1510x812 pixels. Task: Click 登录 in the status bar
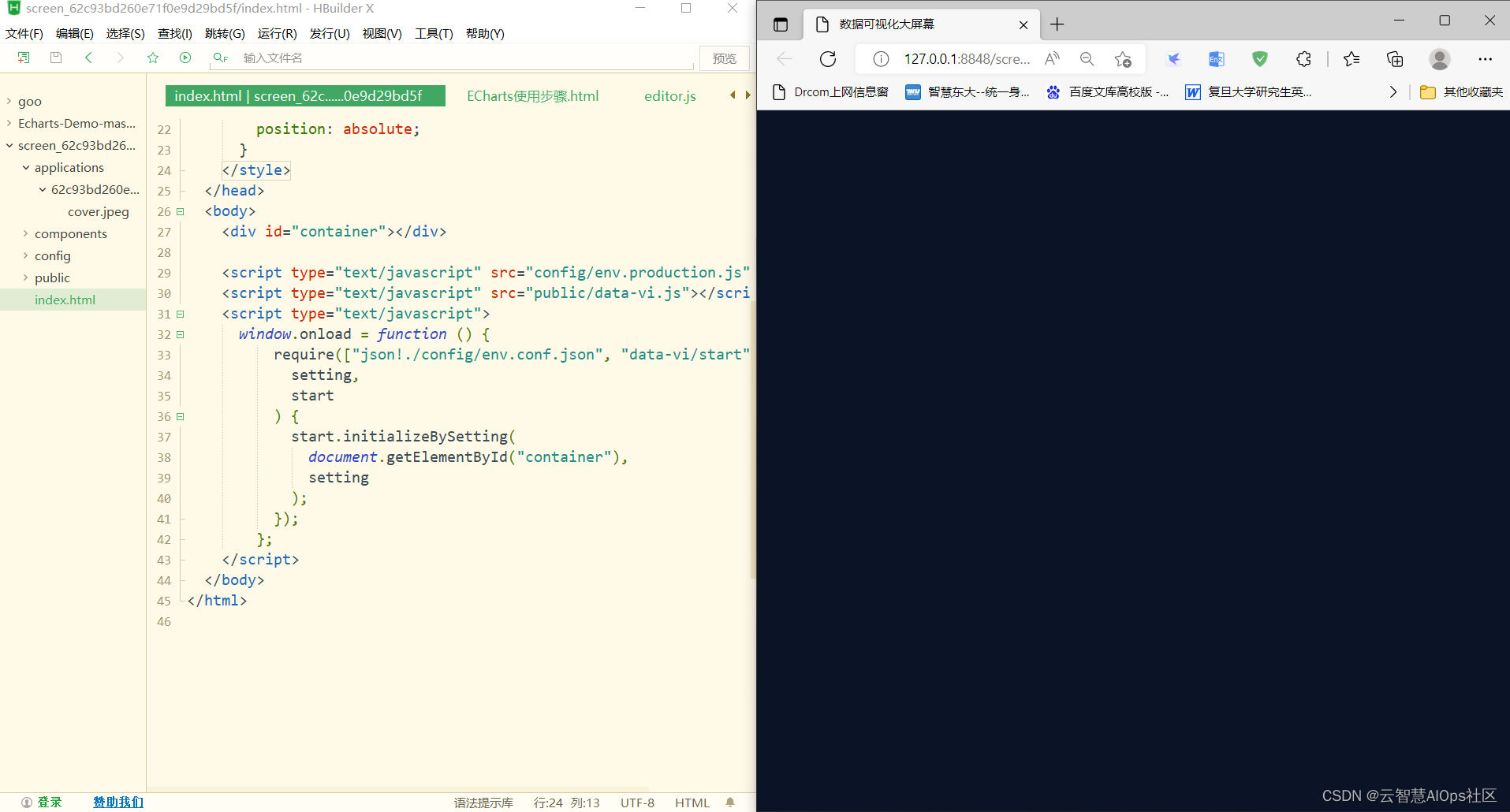pos(50,803)
